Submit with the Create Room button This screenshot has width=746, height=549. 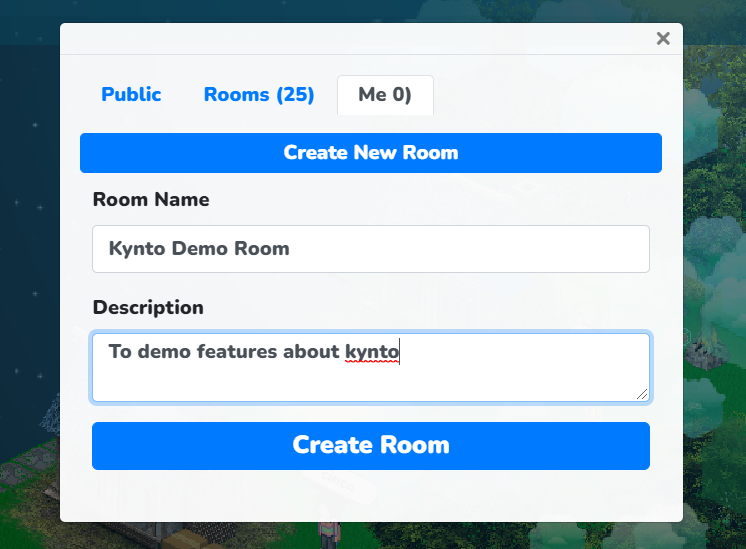pos(371,446)
